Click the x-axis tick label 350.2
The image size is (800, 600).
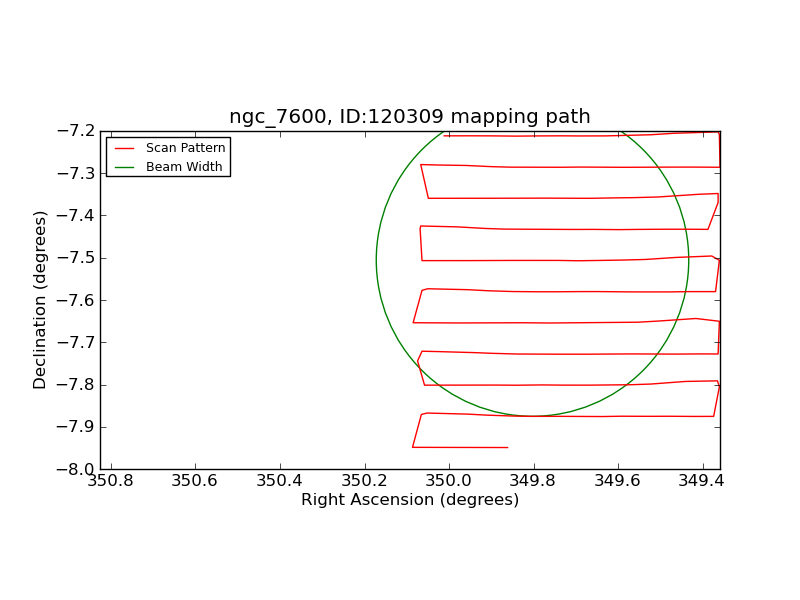tap(364, 481)
